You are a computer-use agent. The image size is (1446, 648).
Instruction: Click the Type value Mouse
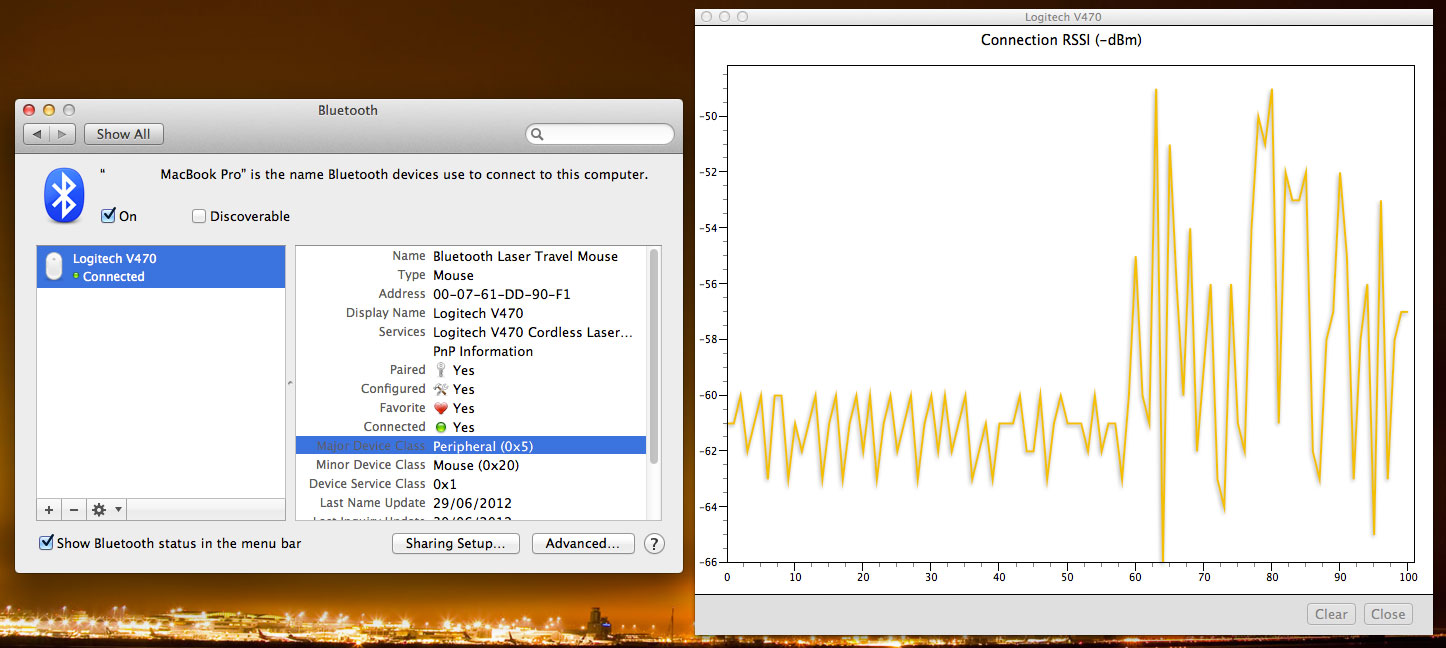453,275
